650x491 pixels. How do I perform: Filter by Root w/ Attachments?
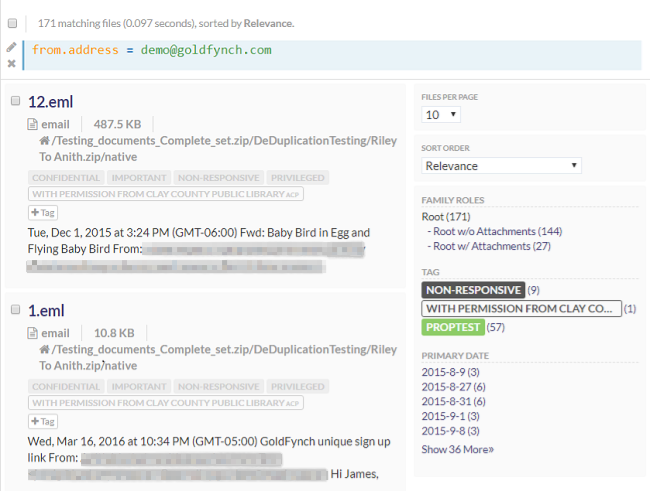(480, 245)
